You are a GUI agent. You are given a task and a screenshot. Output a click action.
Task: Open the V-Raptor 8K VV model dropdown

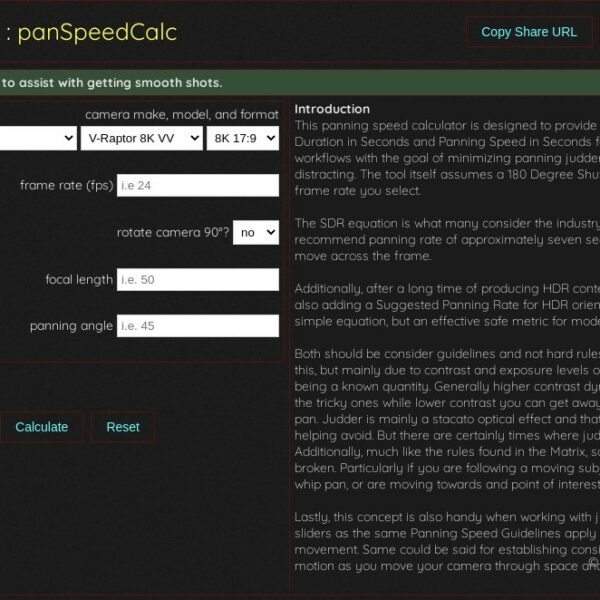142,138
